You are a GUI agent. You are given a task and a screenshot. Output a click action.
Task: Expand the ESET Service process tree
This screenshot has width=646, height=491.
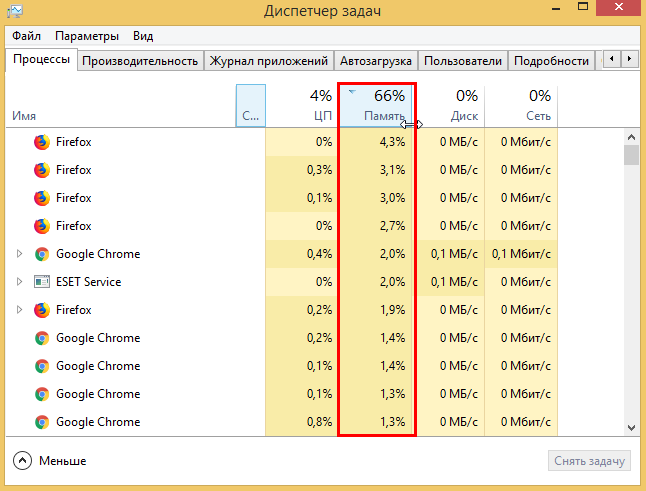19,282
